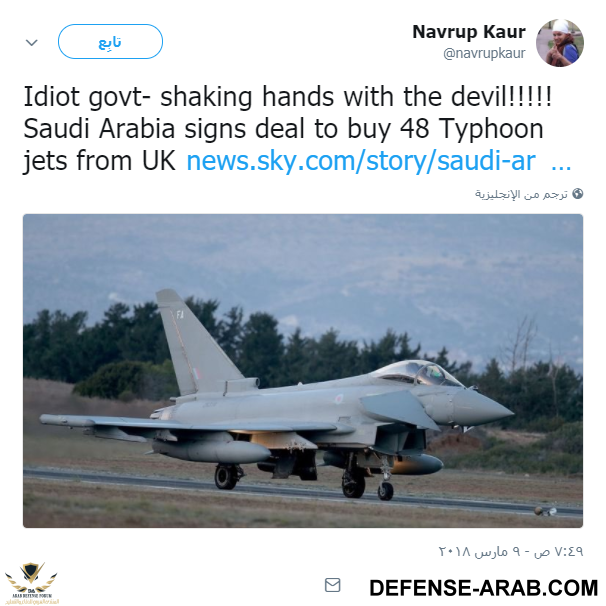Screen dimensions: 606x606
Task: Select ترجم من الإنجليزية translate text
Action: (521, 194)
